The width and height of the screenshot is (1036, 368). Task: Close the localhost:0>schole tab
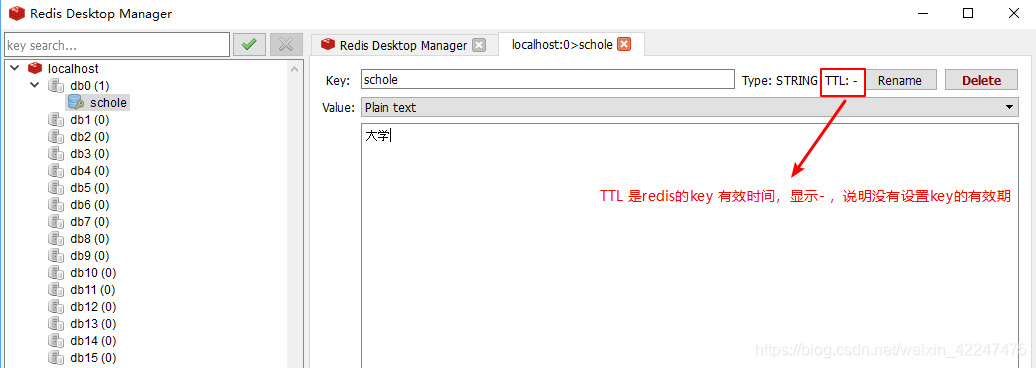(x=624, y=45)
